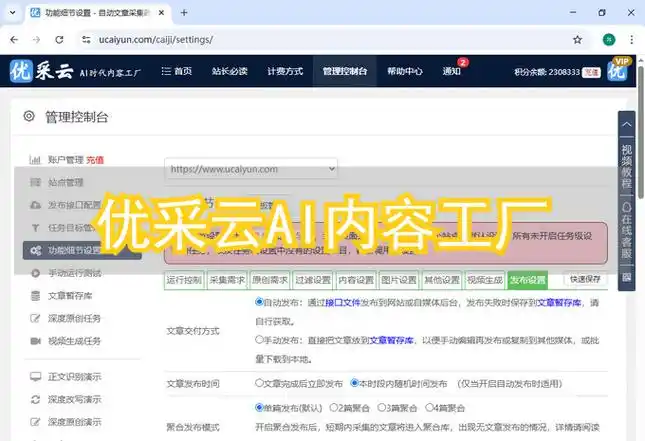
Task: Open 文章暂存库 link in 自动发布 description
Action: pyautogui.click(x=559, y=303)
